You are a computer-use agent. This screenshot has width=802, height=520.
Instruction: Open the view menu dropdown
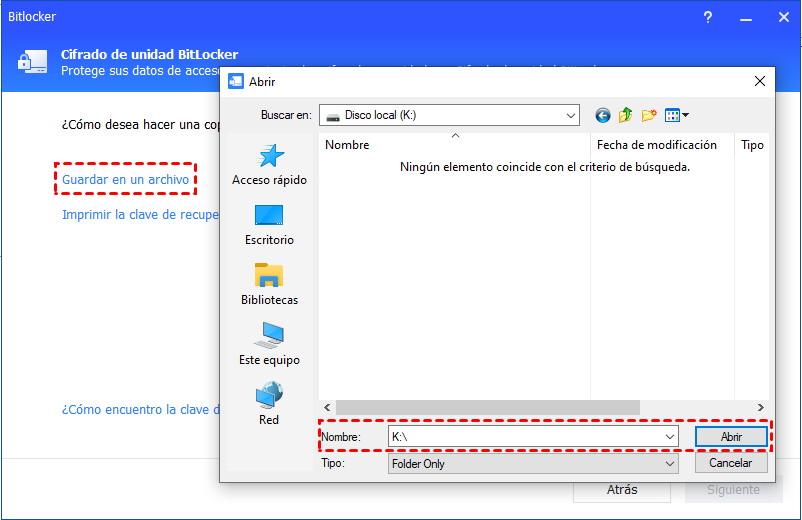coord(677,115)
